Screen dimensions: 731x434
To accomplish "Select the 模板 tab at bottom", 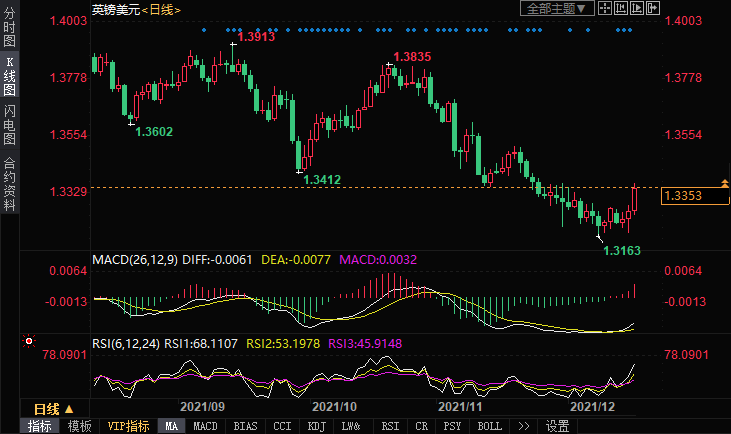I will tap(80, 426).
